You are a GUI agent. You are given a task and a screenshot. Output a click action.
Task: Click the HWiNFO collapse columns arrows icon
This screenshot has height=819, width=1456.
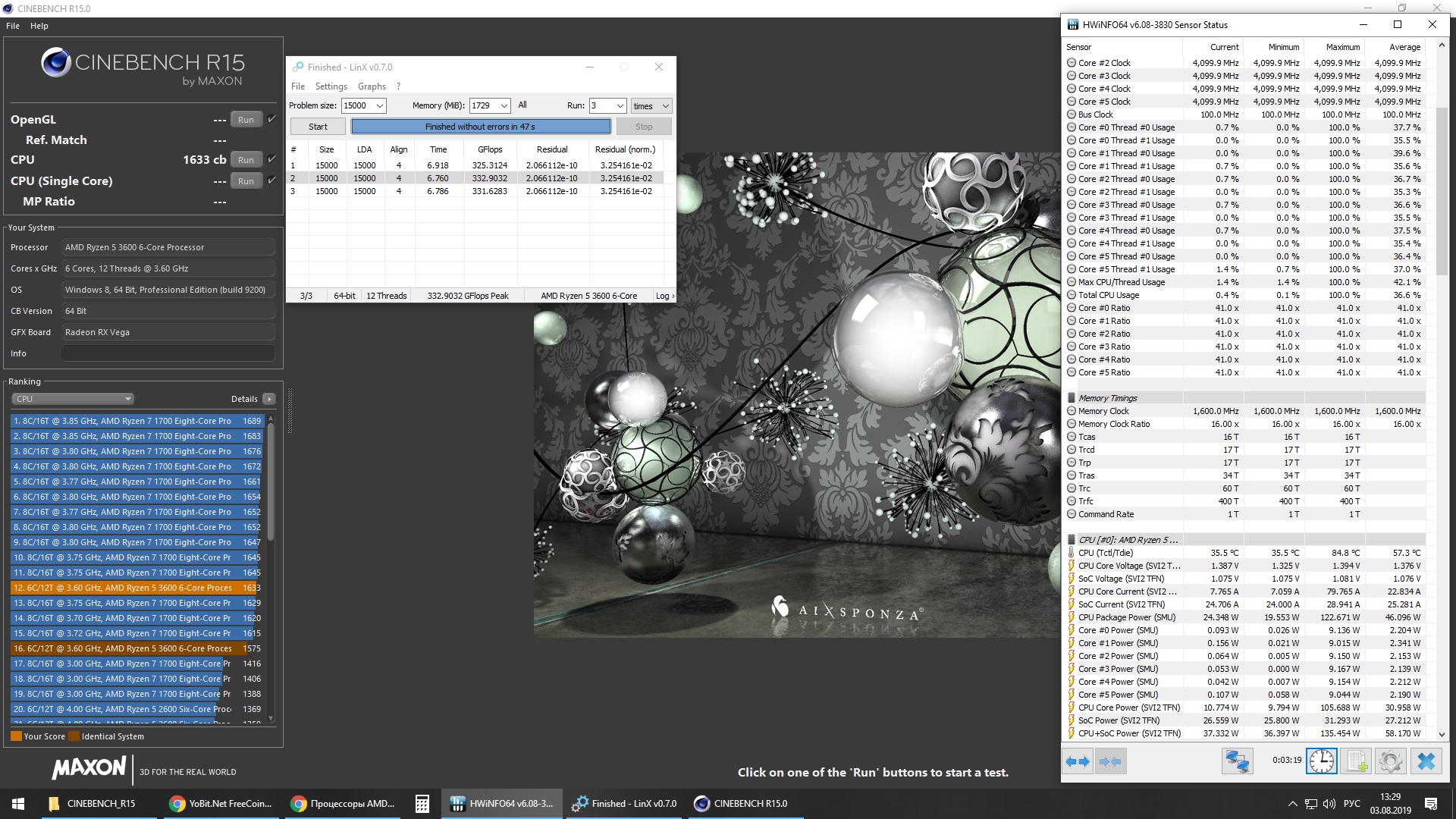[x=1110, y=761]
